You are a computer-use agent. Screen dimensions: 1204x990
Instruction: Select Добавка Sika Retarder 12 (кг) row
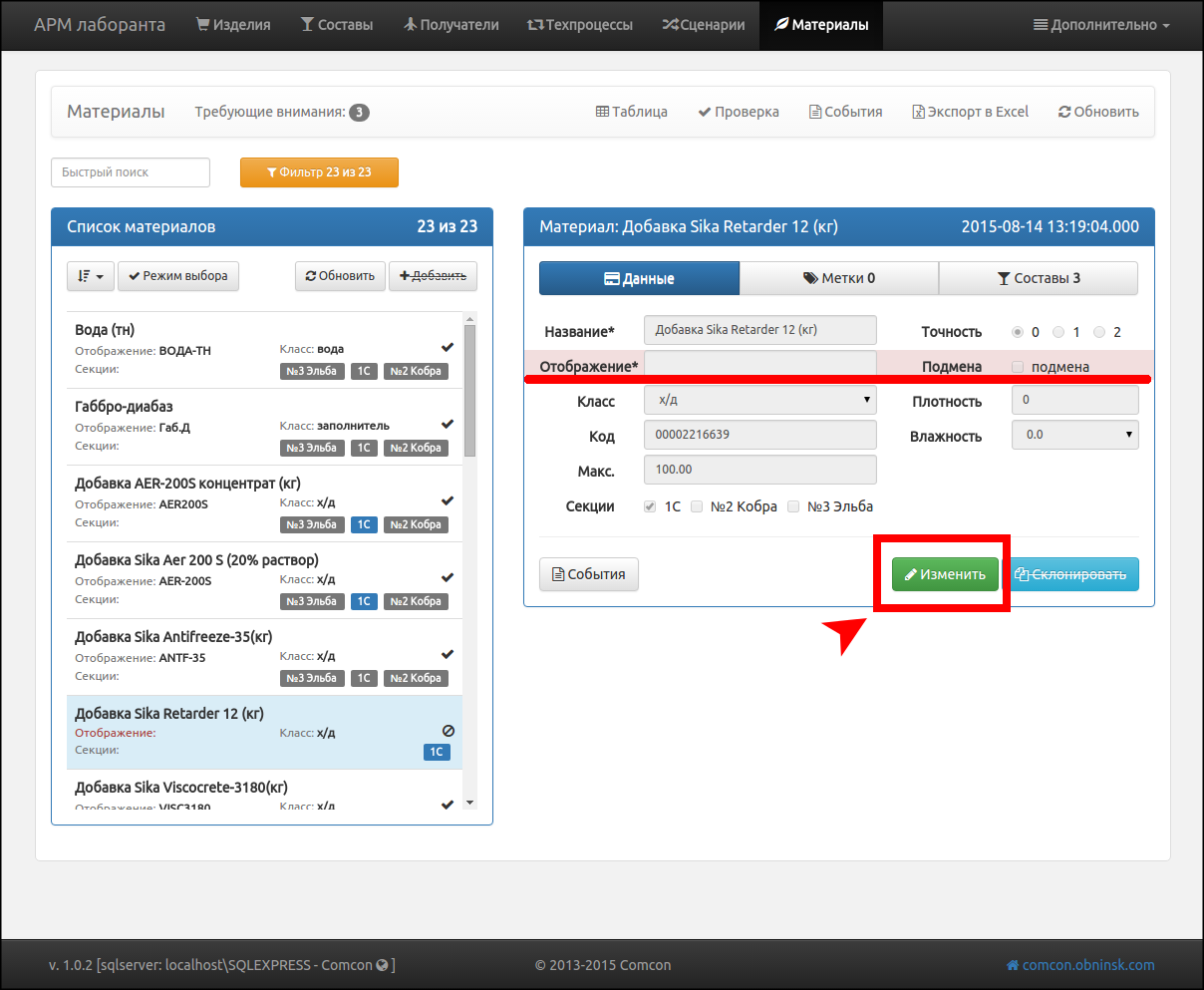click(x=263, y=733)
